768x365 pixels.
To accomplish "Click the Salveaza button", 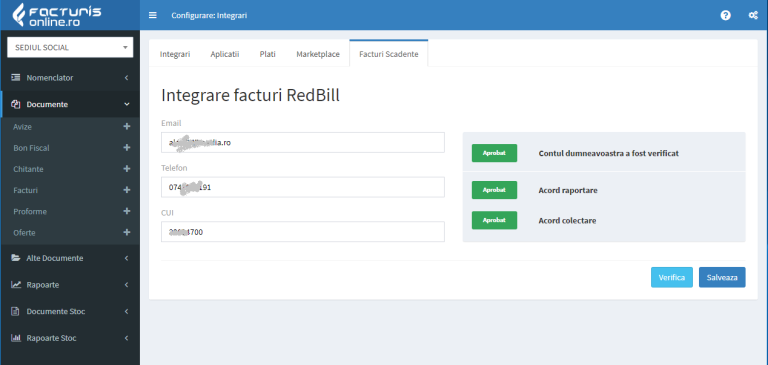I will pyautogui.click(x=722, y=277).
